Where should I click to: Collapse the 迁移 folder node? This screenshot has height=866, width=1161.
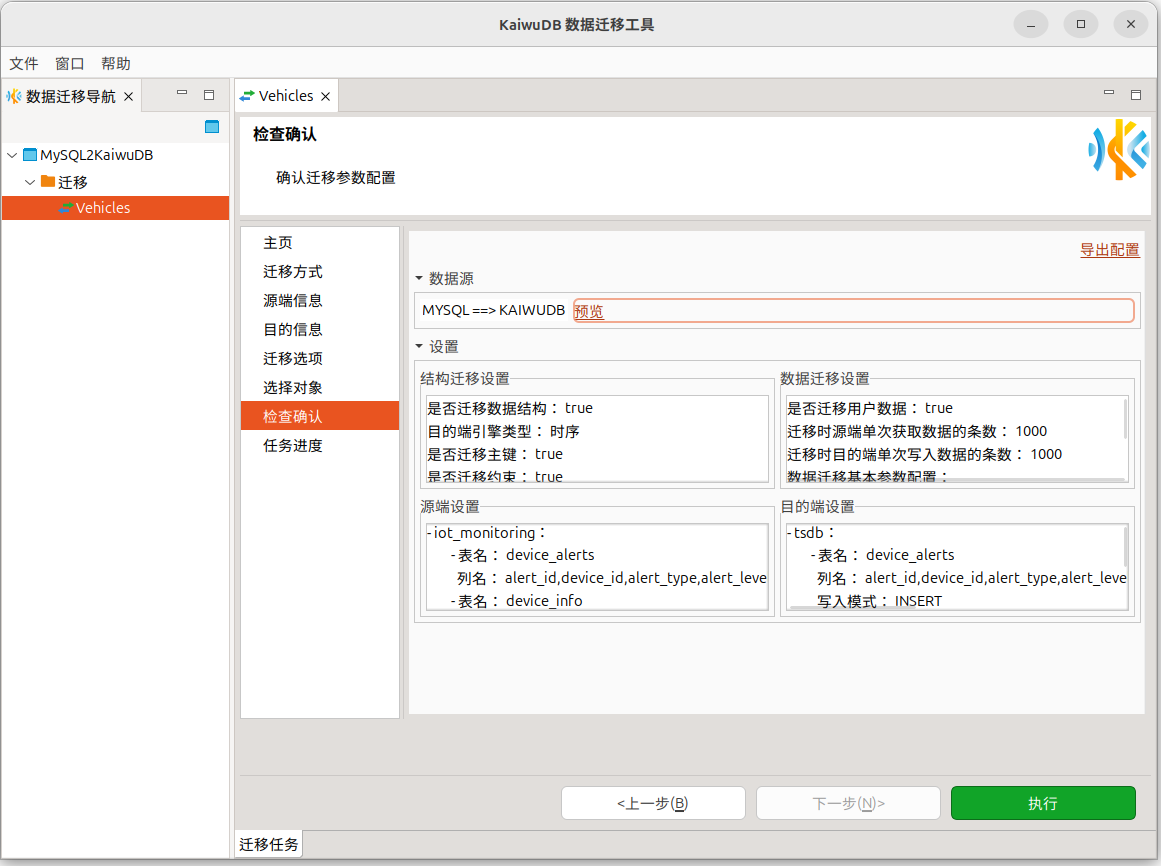(x=30, y=182)
